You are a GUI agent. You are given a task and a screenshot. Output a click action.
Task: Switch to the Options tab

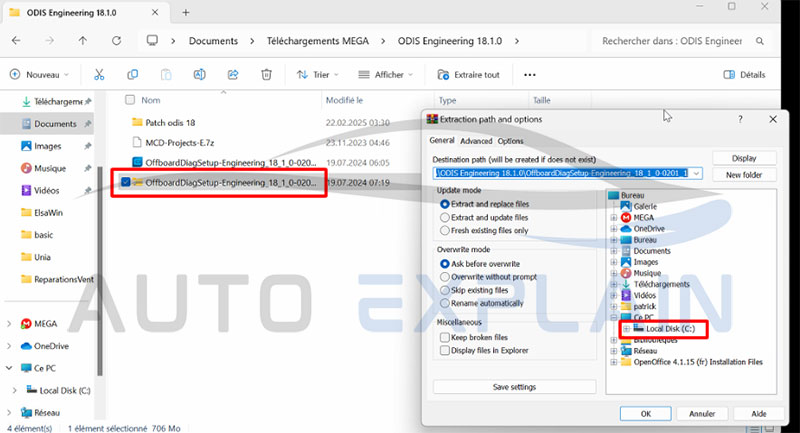pyautogui.click(x=510, y=141)
